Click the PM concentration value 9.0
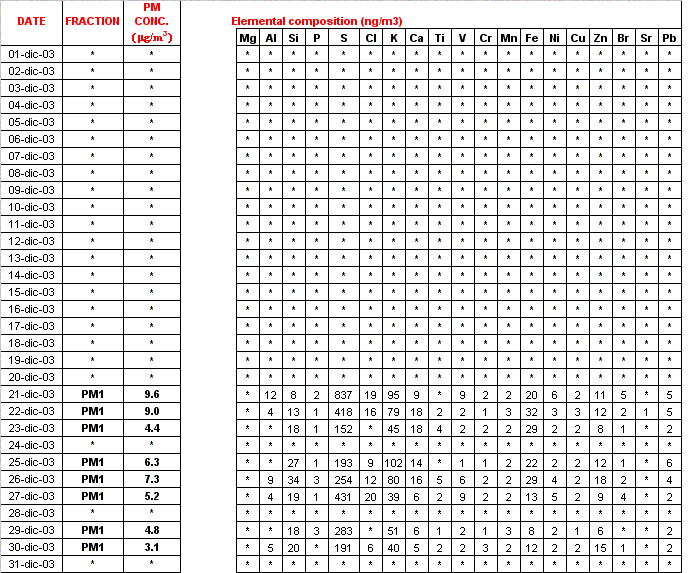This screenshot has width=690, height=573. click(152, 411)
